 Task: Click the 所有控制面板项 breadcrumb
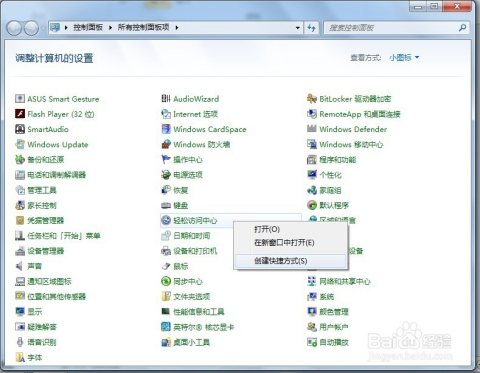point(144,27)
